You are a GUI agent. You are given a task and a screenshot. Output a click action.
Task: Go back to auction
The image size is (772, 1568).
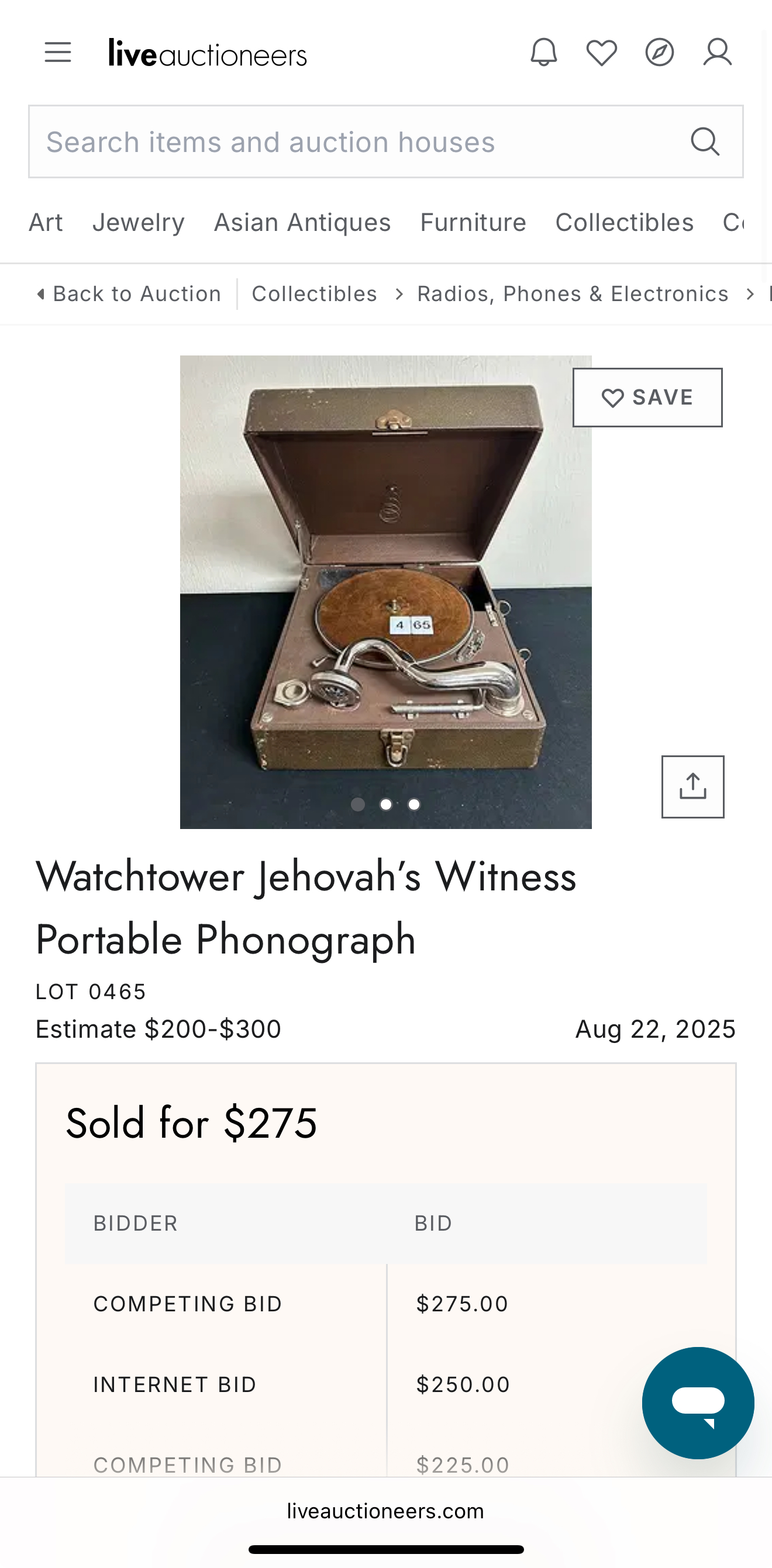[x=129, y=294]
